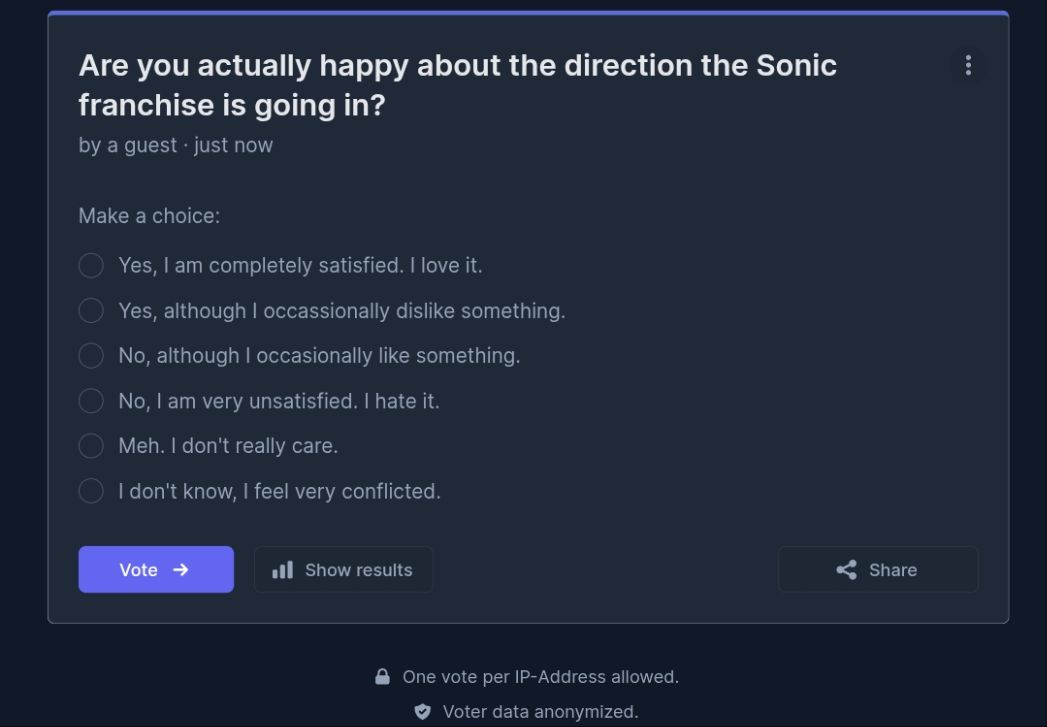Open the three-dot poll options menu
The image size is (1047, 727).
967,65
